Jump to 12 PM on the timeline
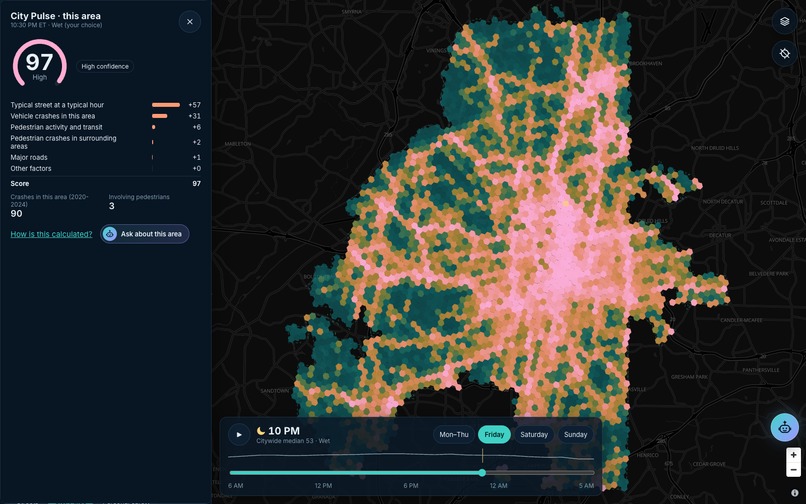Screen dimensions: 806x504 coord(323,485)
